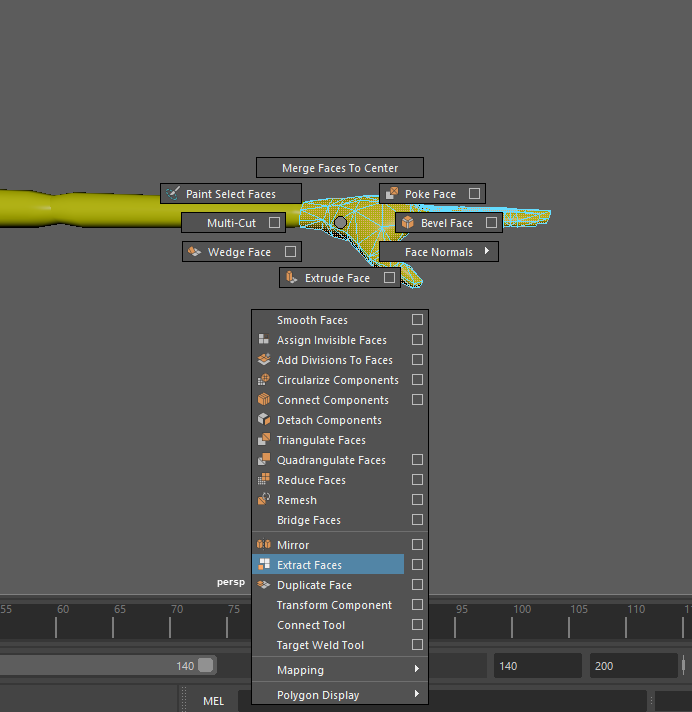Viewport: 692px width, 712px height.
Task: Click the Bevel Face label
Action: 447,223
